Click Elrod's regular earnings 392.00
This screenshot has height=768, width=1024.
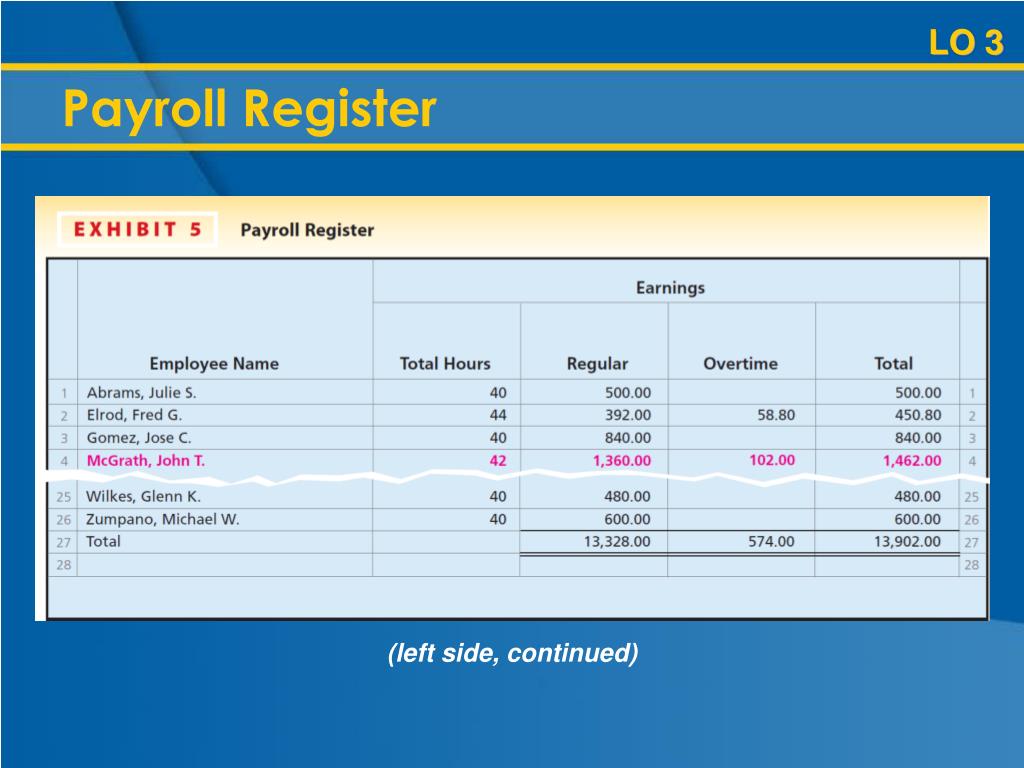[x=628, y=415]
